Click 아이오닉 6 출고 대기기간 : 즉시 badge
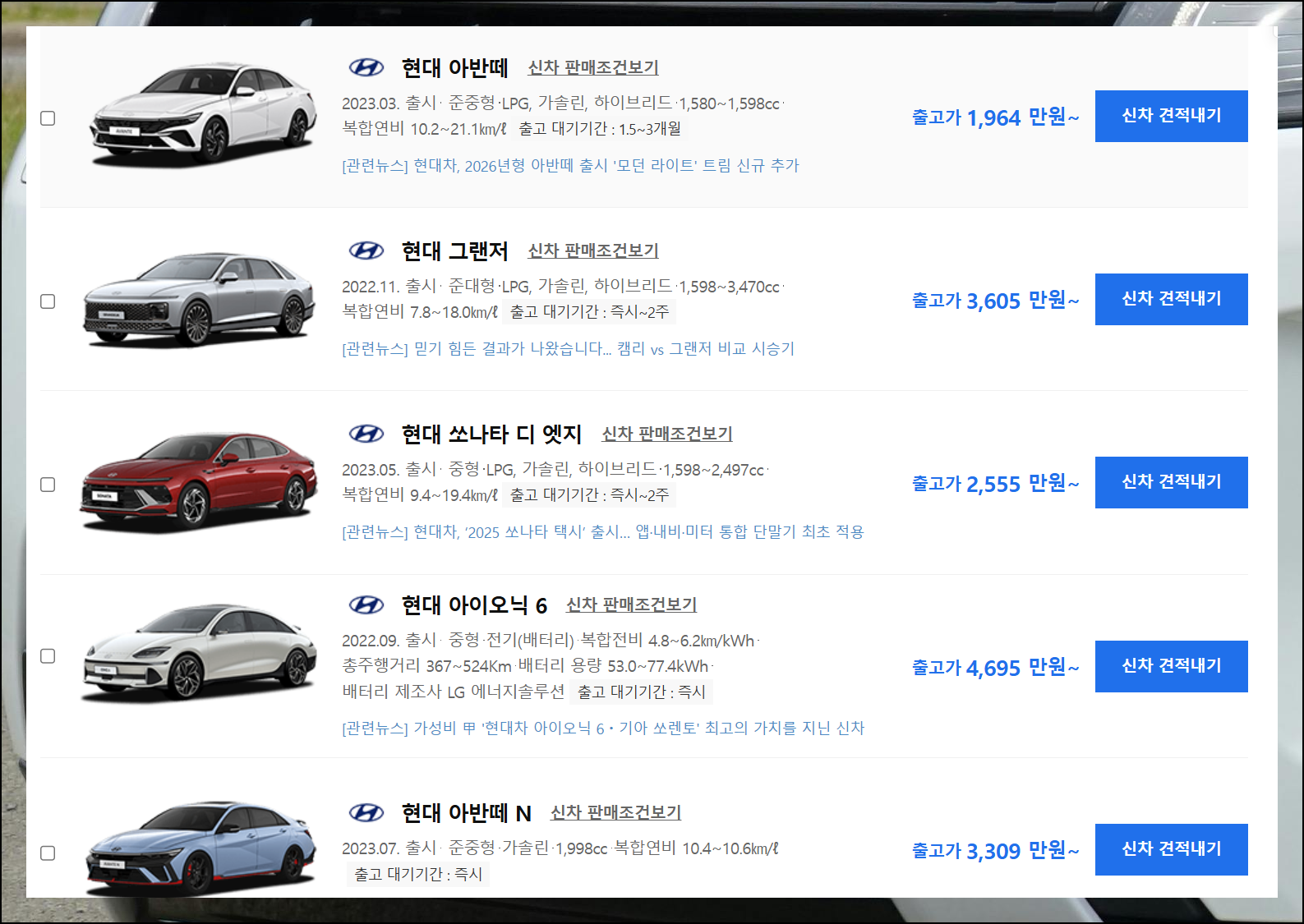The image size is (1304, 924). (x=642, y=692)
